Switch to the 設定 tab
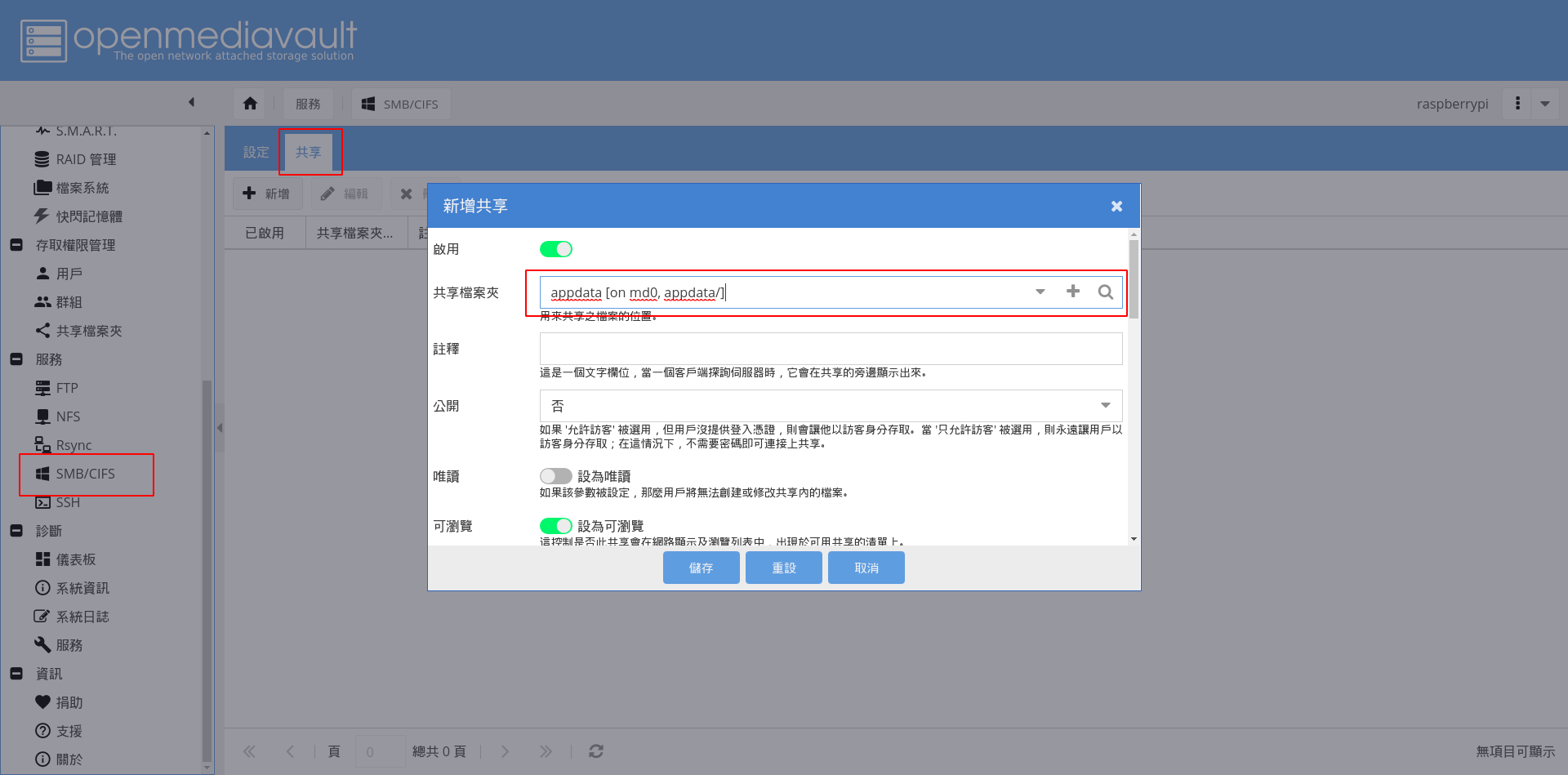Viewport: 1568px width, 775px height. tap(256, 153)
